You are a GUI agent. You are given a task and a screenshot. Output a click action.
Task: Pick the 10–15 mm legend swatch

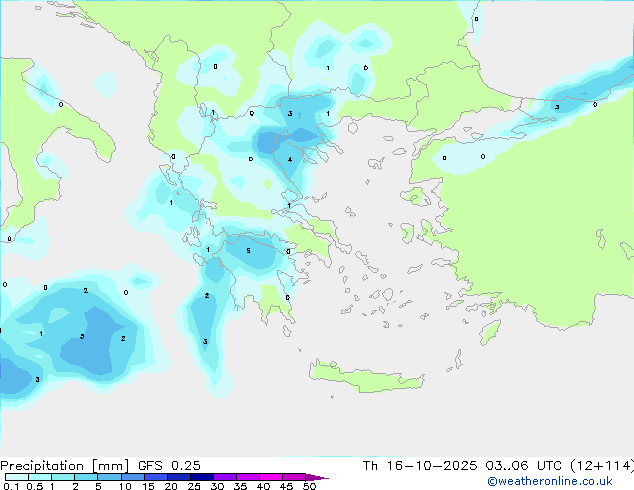point(132,477)
